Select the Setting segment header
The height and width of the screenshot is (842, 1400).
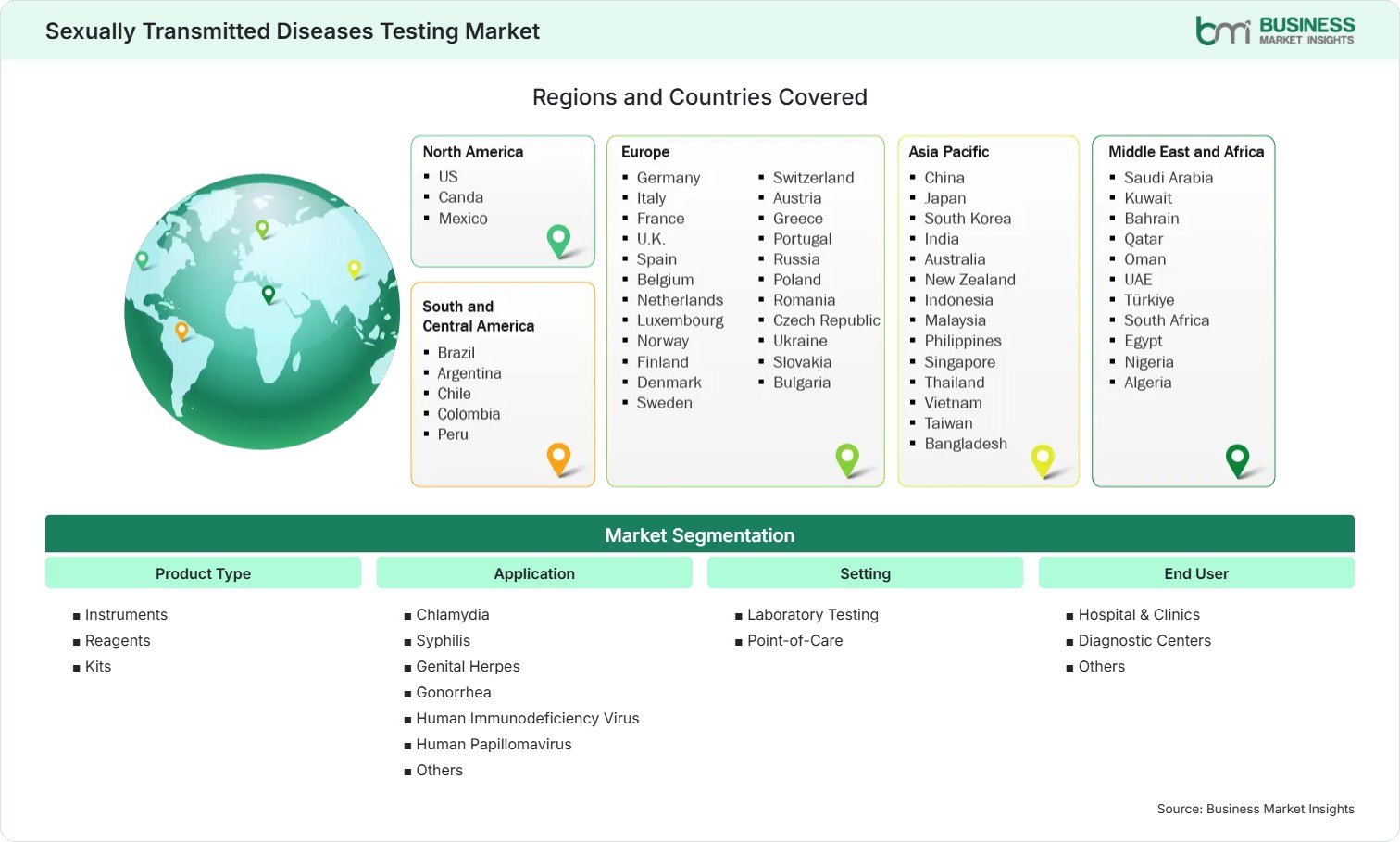coord(865,573)
